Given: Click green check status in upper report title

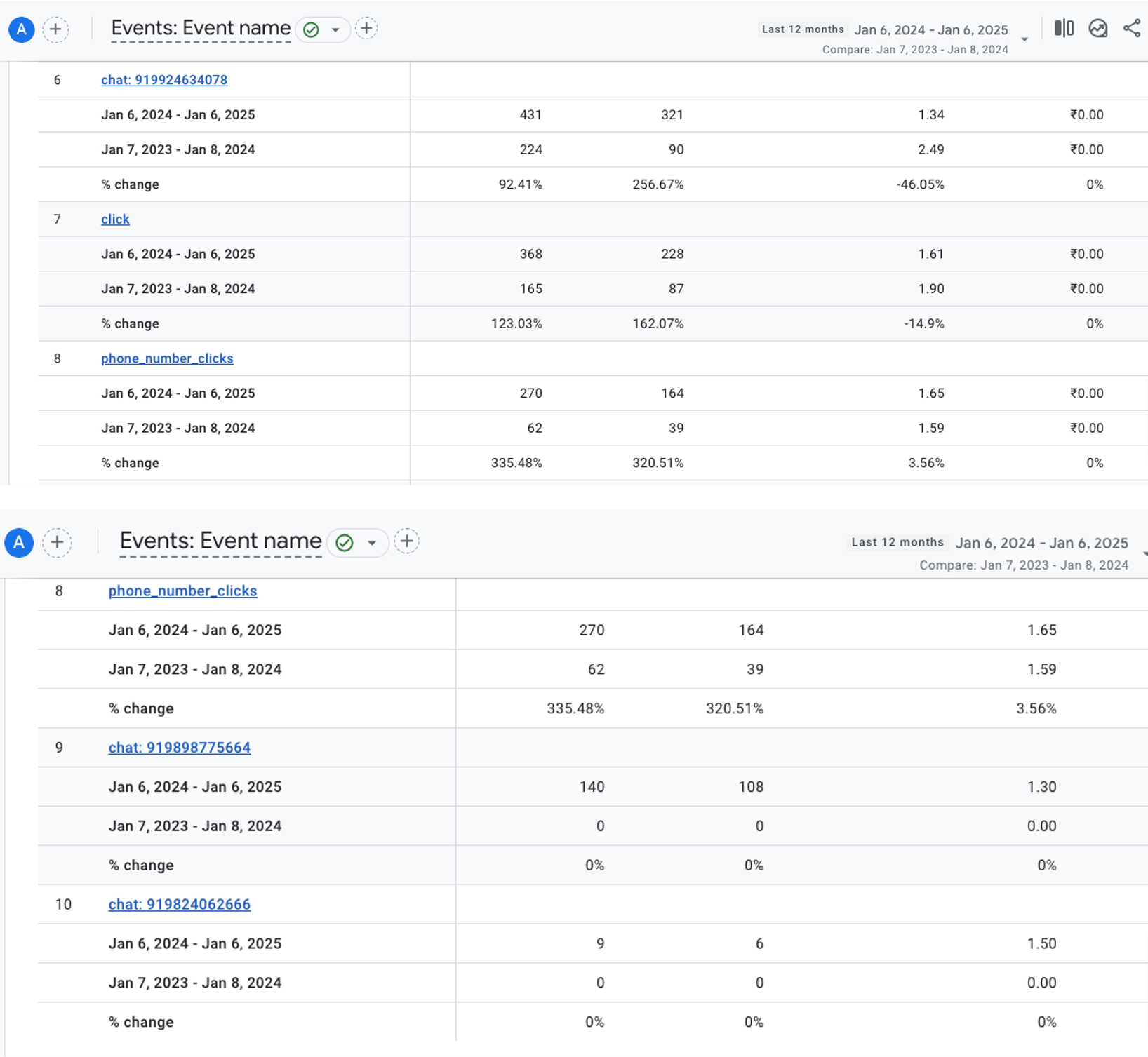Looking at the screenshot, I should 311,29.
